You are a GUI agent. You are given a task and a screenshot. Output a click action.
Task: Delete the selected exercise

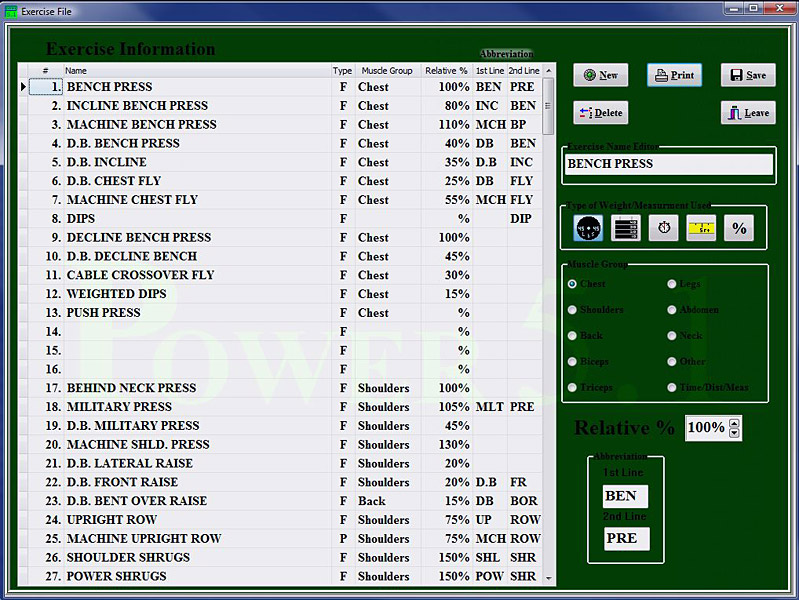[600, 113]
